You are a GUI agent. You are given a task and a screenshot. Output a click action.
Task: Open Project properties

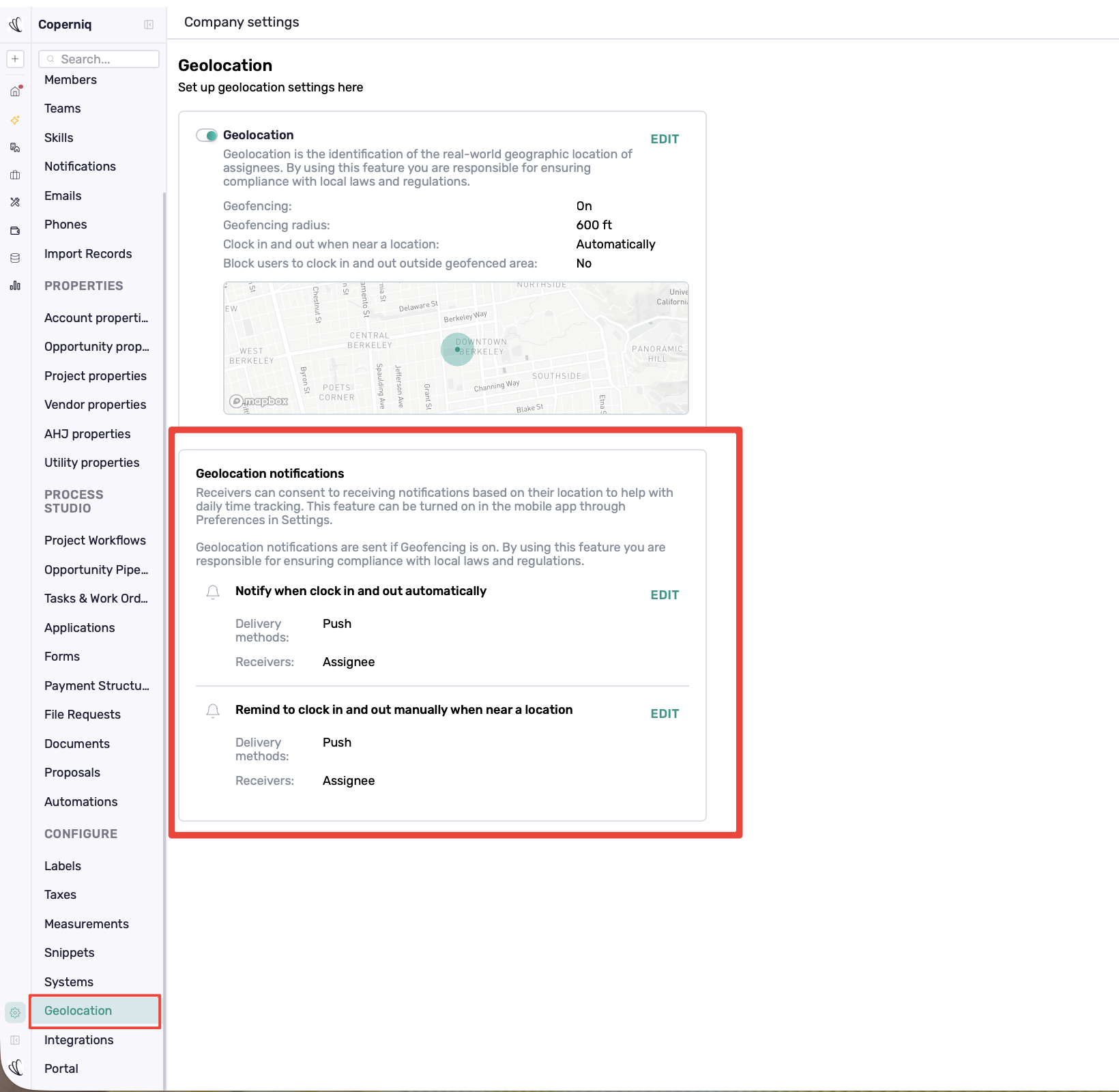tap(95, 376)
